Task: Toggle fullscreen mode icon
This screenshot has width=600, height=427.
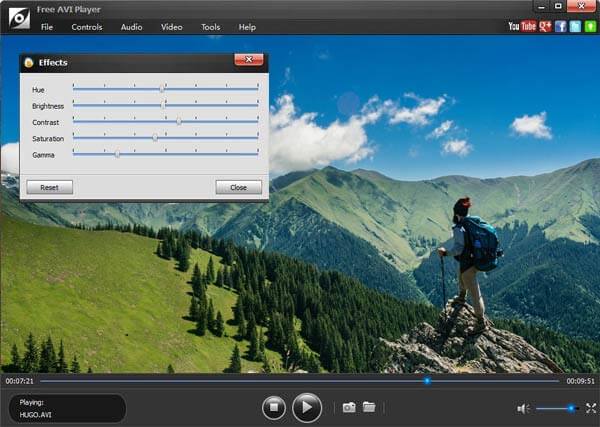Action: click(x=591, y=408)
